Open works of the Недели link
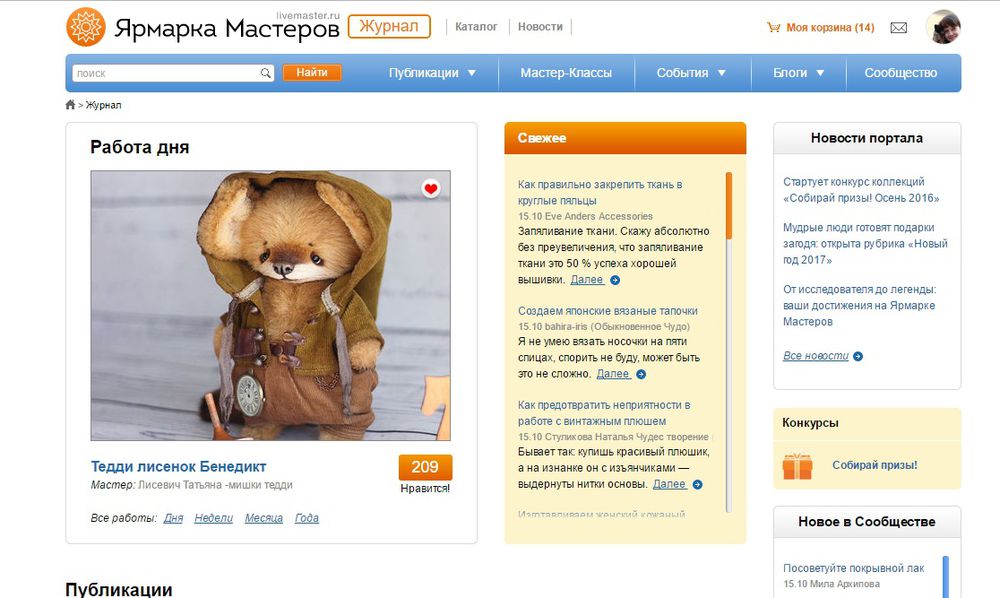The height and width of the screenshot is (598, 1000). point(214,518)
